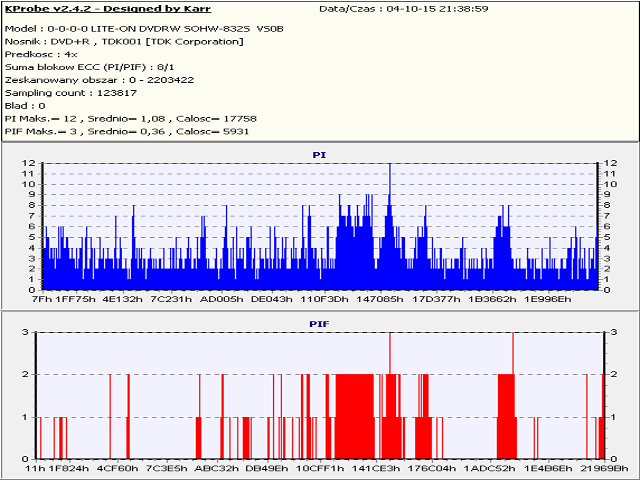Select the Model LITE-ON DVDRW SOHW-832S line

[x=144, y=29]
